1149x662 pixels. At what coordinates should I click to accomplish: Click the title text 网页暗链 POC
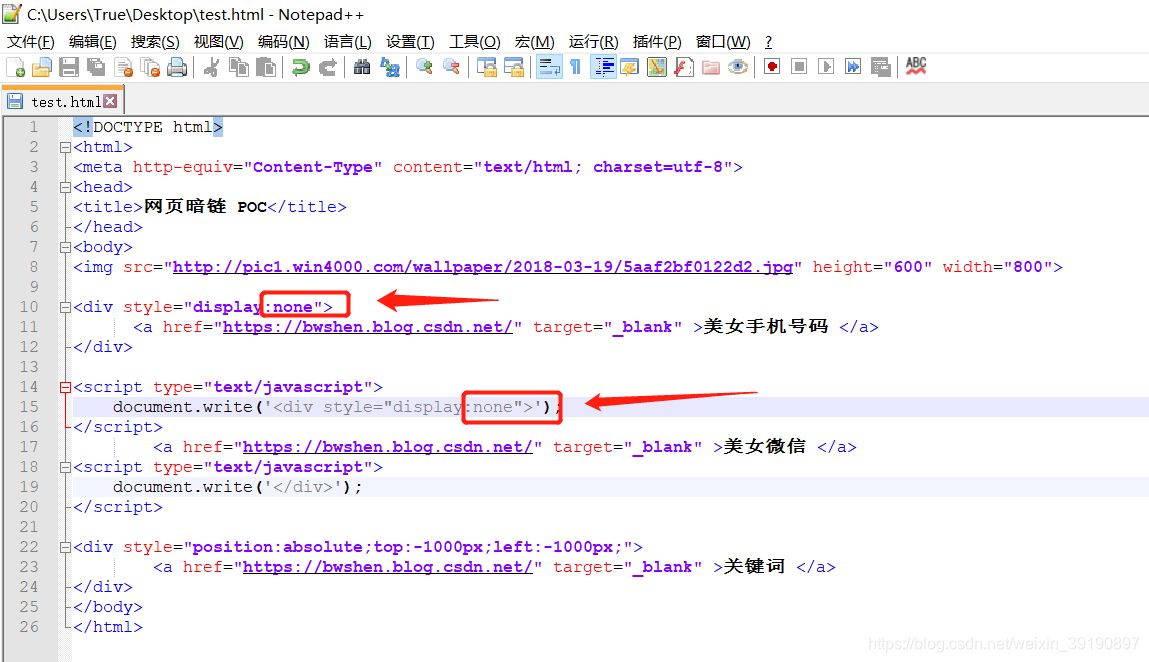205,207
